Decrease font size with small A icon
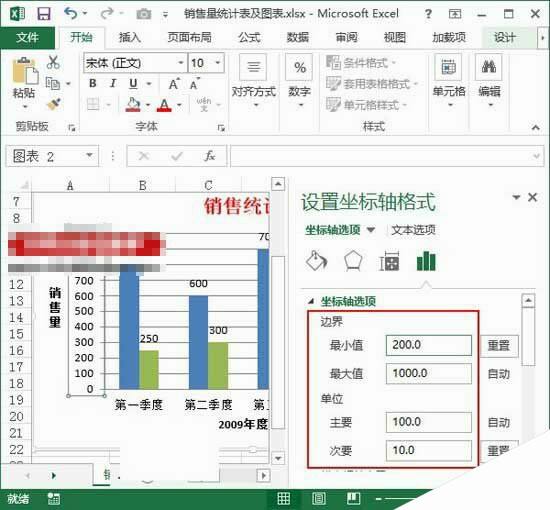The height and width of the screenshot is (510, 550). (194, 84)
